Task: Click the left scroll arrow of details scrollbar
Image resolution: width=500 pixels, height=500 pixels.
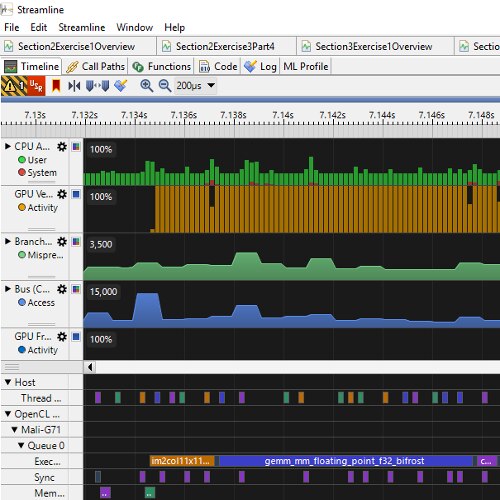Action: click(90, 367)
